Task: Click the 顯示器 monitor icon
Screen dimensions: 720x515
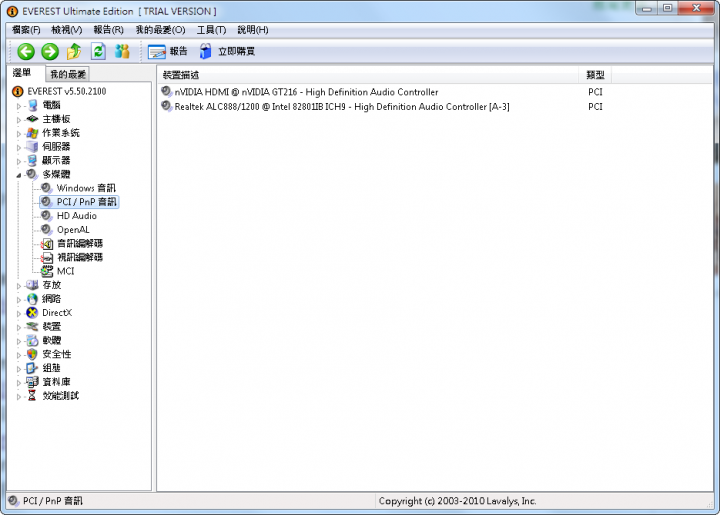Action: pos(32,160)
